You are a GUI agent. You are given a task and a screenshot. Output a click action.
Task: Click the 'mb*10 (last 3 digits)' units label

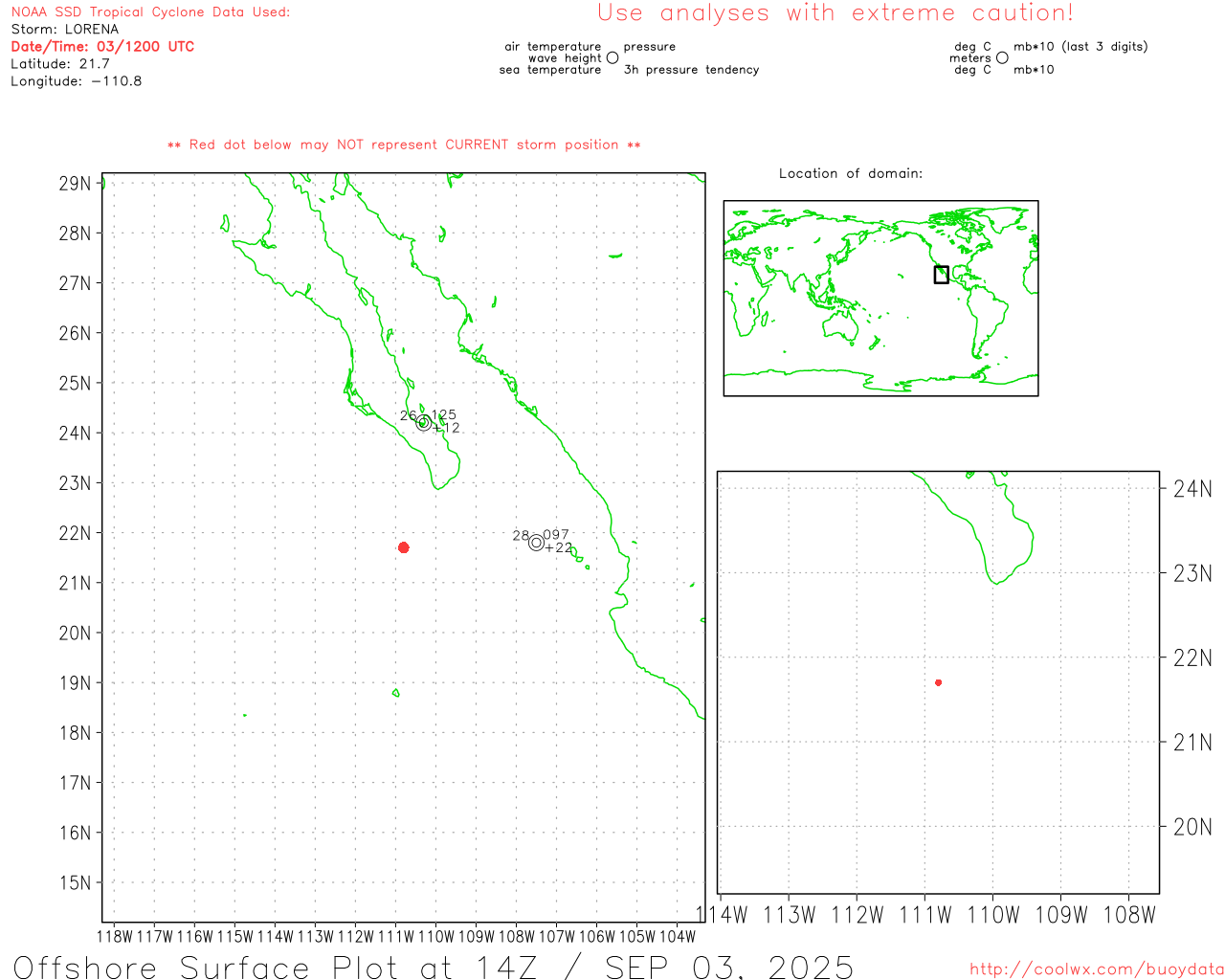(x=1080, y=47)
